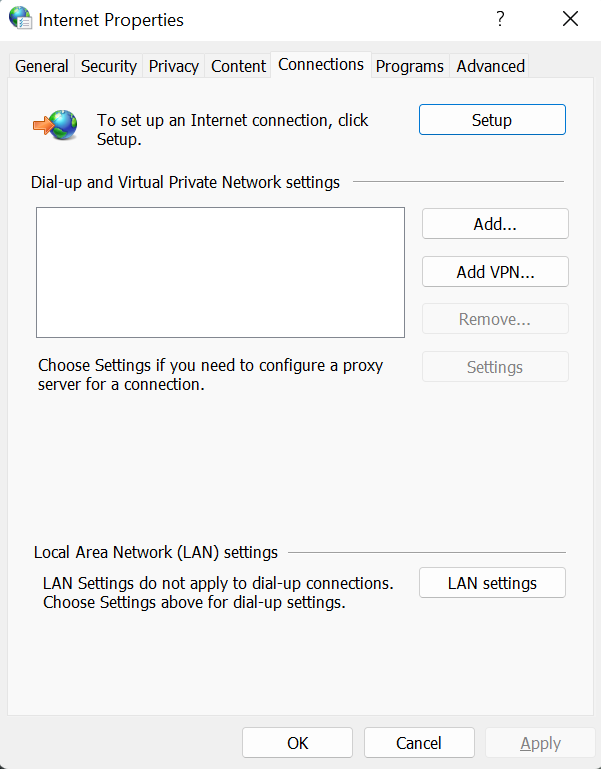The image size is (601, 769).
Task: Open the Security tab
Action: coord(108,66)
